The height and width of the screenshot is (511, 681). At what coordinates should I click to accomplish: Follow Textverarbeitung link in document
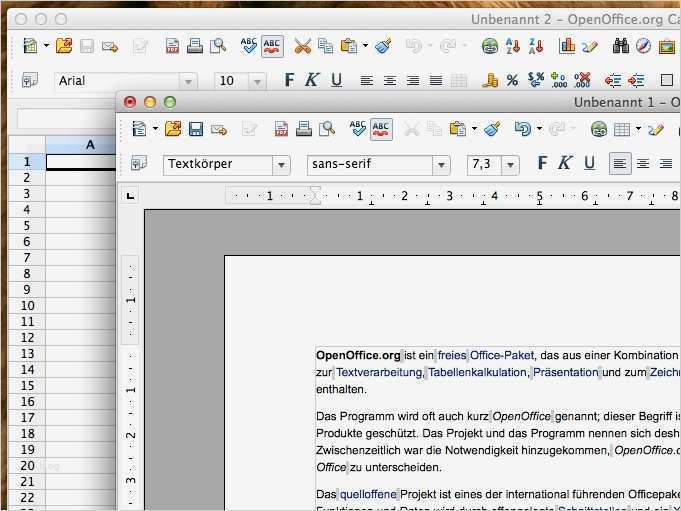coord(379,373)
